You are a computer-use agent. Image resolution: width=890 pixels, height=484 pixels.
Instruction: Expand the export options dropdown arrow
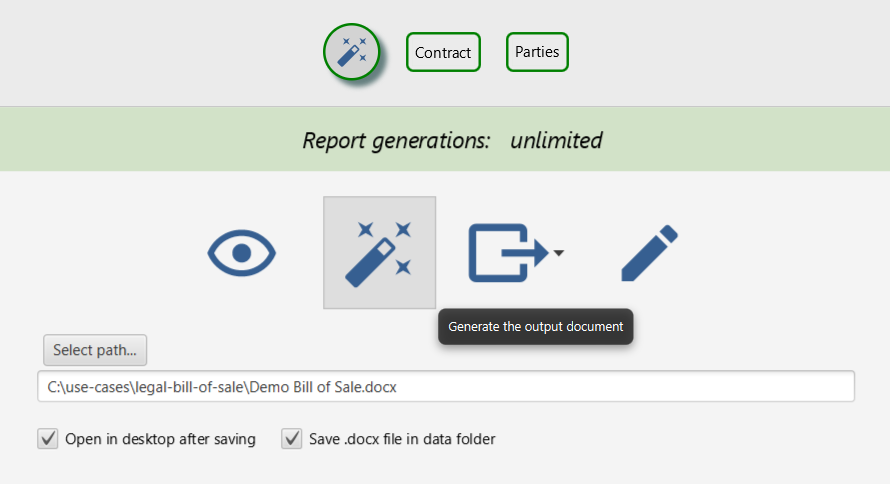[x=559, y=253]
